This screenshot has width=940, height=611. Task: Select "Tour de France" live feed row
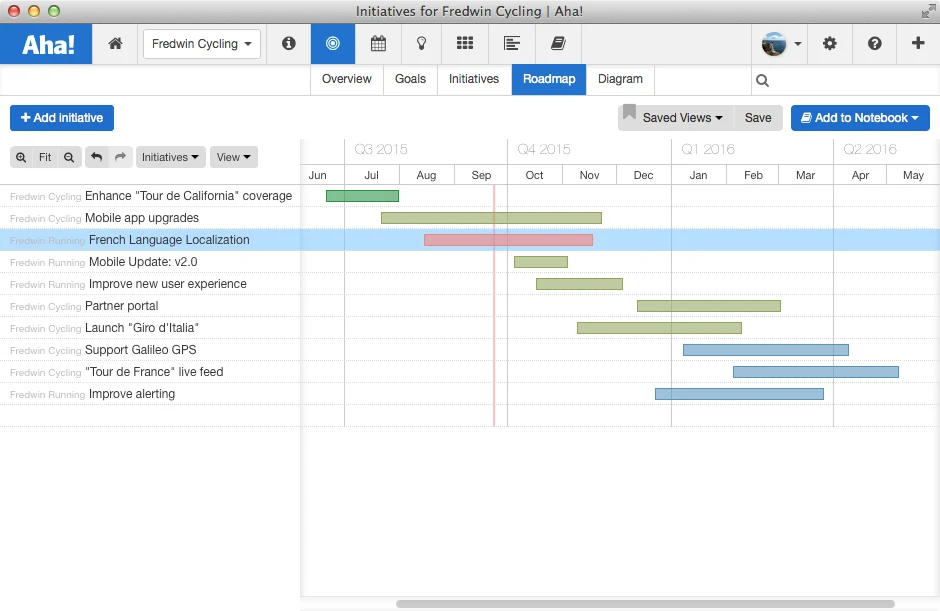pos(150,372)
